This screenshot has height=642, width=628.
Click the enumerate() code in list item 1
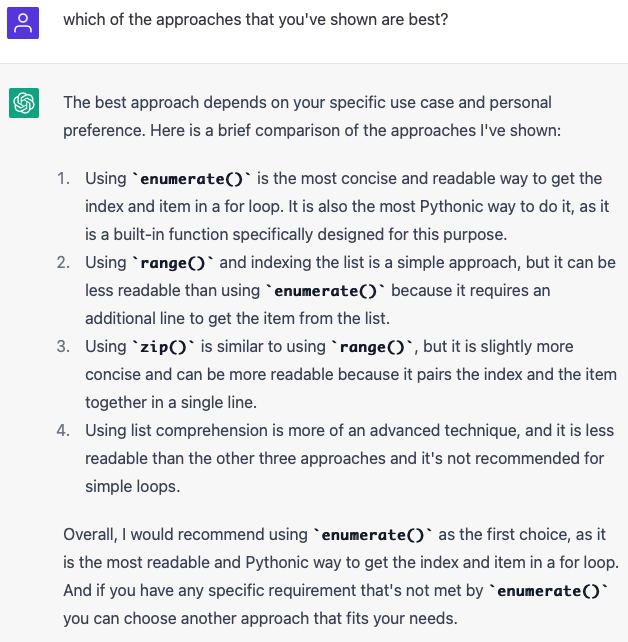pos(192,179)
